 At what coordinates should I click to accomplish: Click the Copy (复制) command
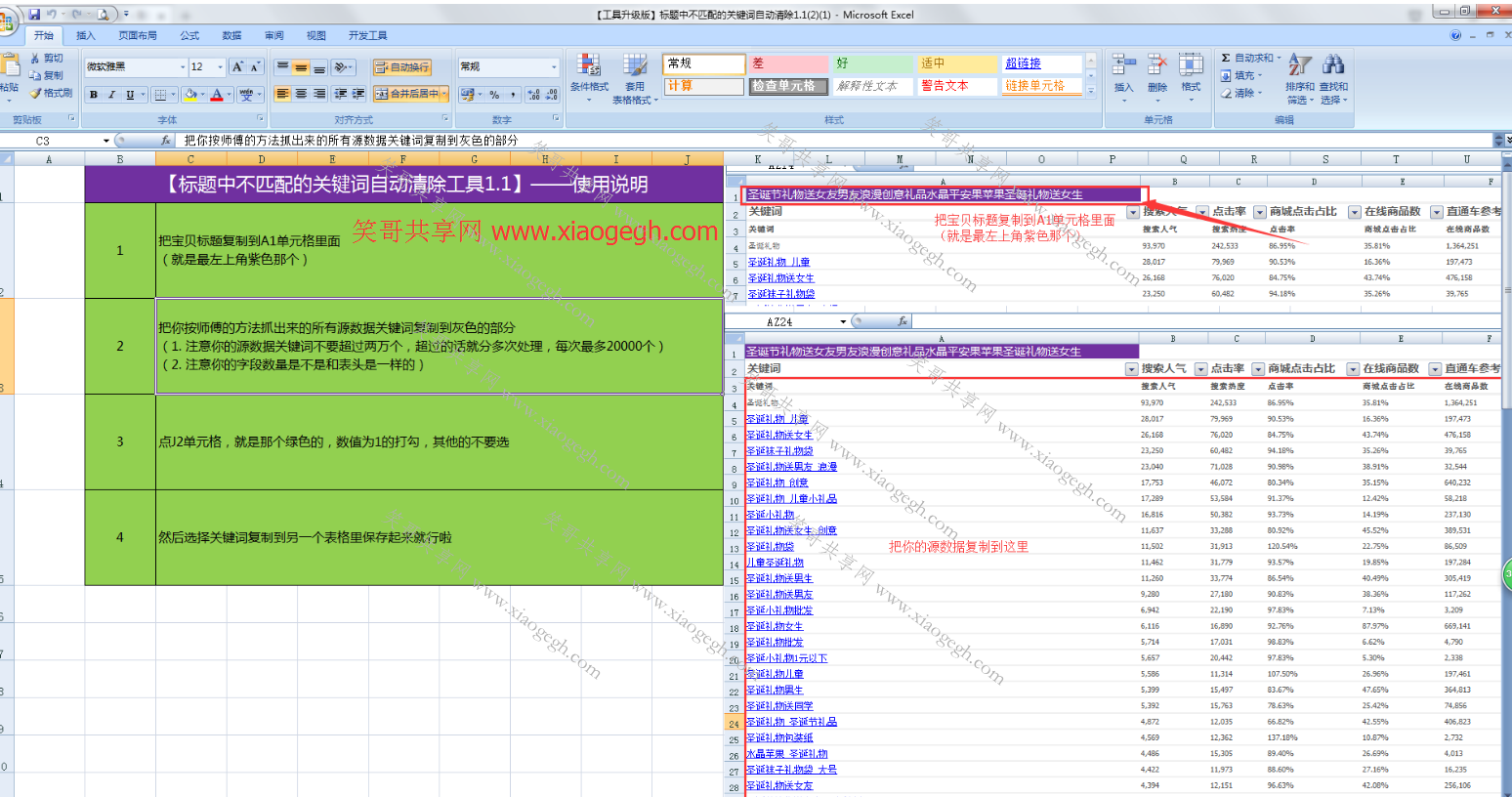pos(47,75)
